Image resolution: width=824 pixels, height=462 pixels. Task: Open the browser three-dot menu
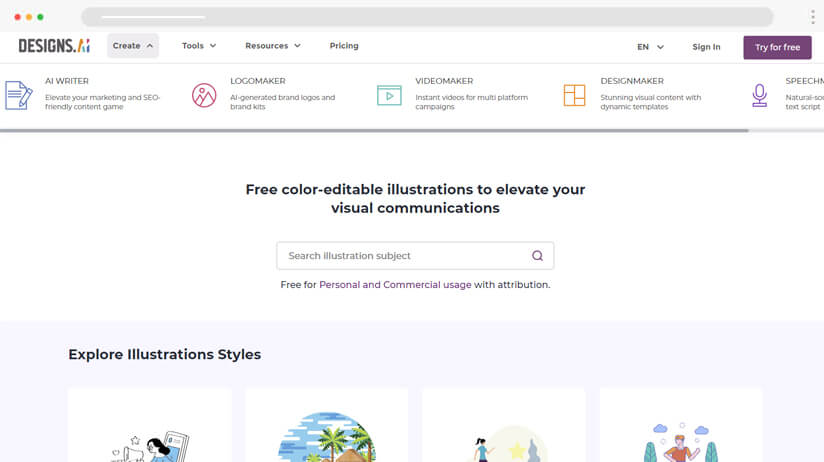click(x=812, y=17)
